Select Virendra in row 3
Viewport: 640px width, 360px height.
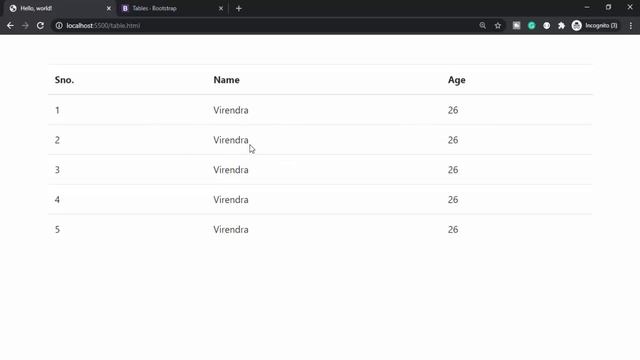click(x=231, y=170)
